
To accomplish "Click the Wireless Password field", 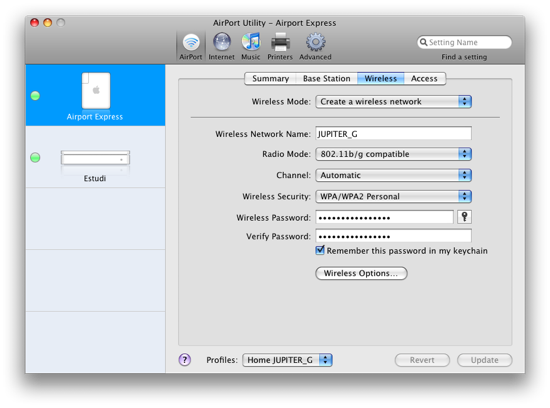I will click(x=384, y=217).
